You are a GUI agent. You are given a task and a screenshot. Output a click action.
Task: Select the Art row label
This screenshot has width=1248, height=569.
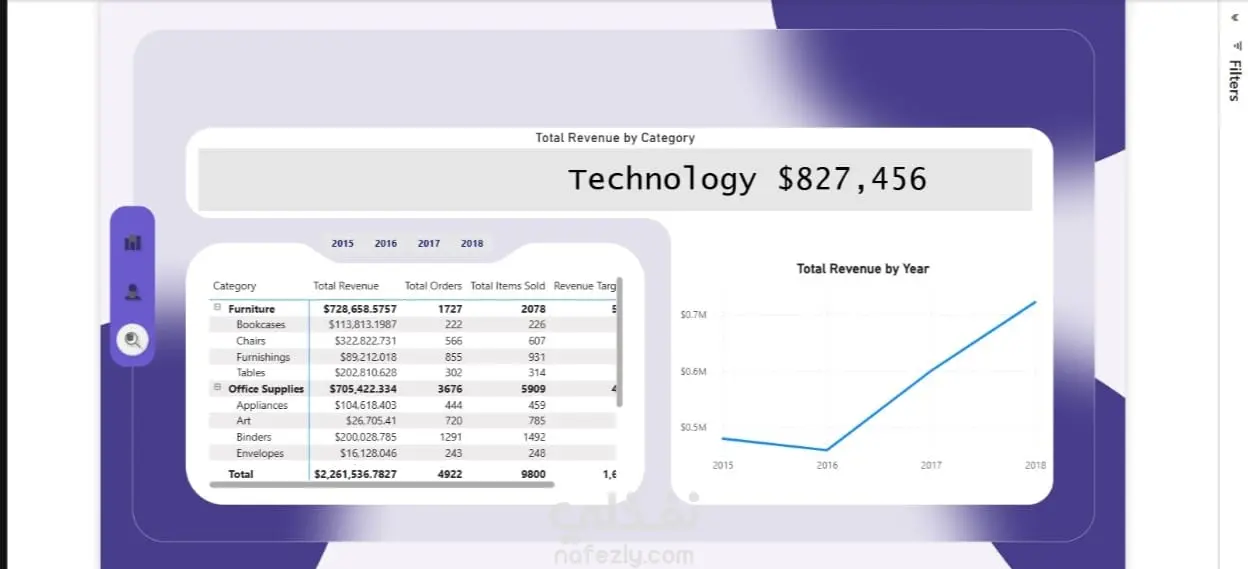[x=243, y=421]
